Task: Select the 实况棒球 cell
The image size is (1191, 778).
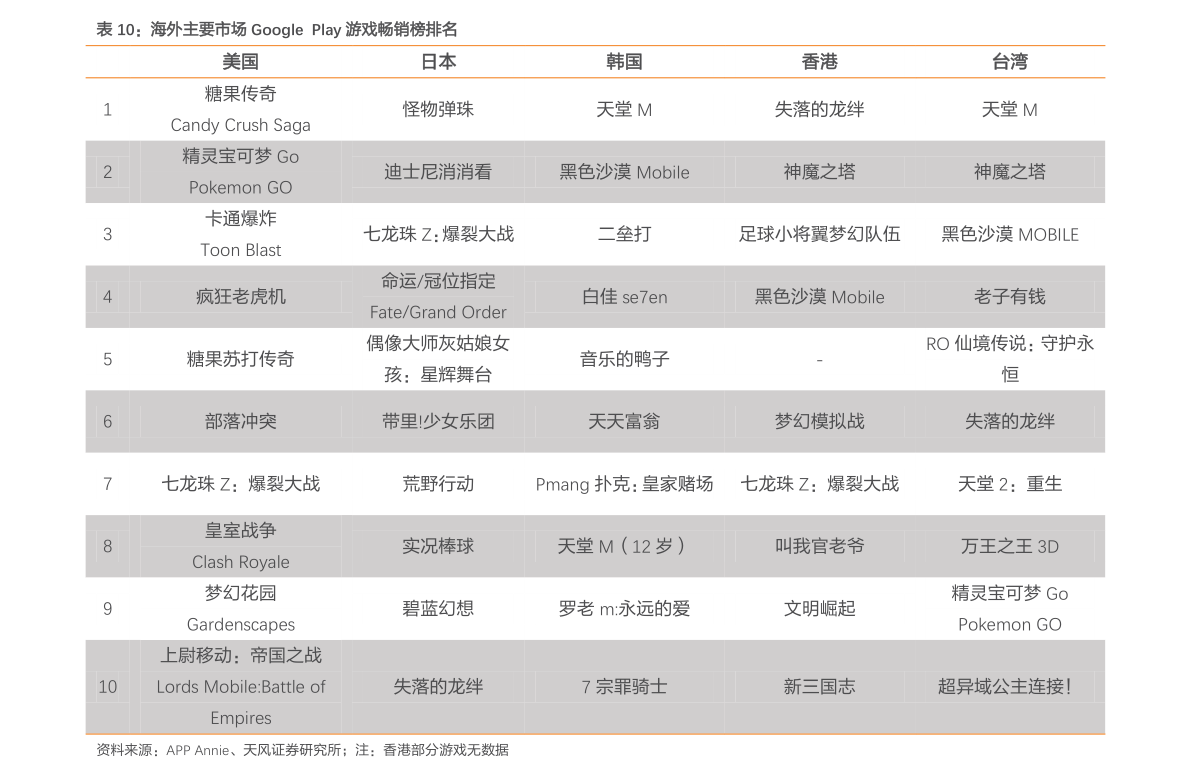Action: click(x=438, y=546)
